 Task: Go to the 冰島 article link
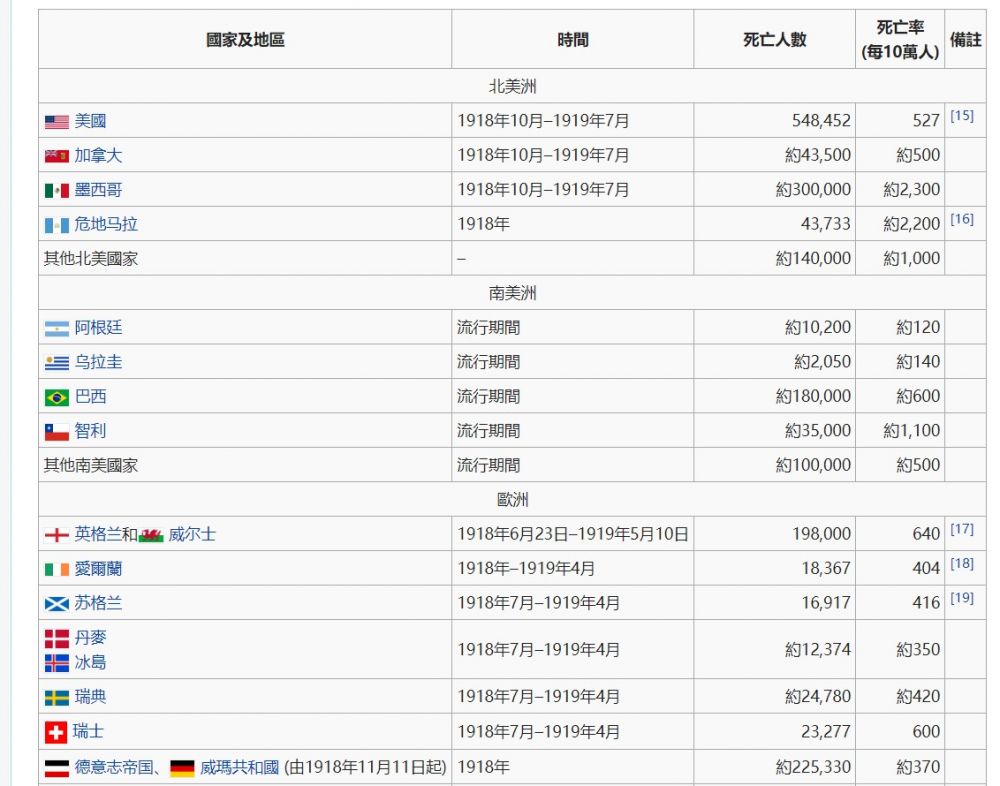pyautogui.click(x=90, y=662)
